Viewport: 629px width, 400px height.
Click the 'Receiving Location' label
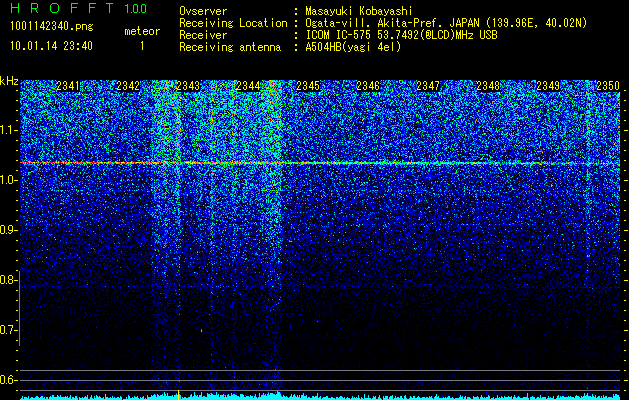pos(233,23)
